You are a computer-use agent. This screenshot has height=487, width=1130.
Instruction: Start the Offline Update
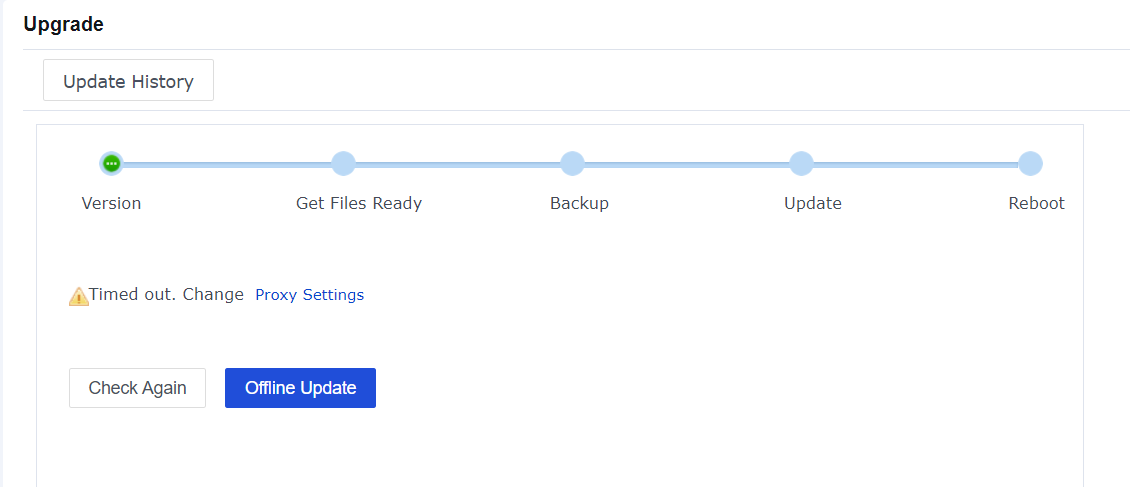point(300,388)
